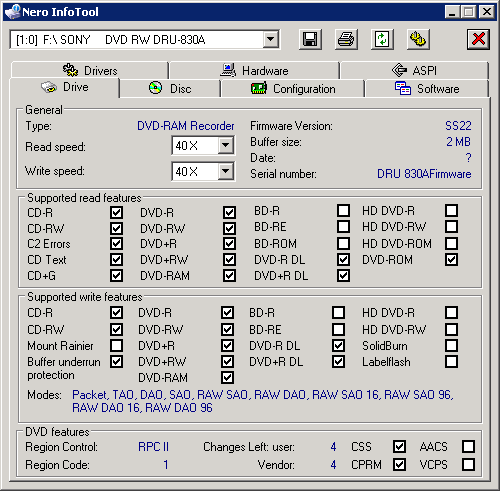Screen dimensions: 500x491
Task: Open the ASPI tab
Action: click(414, 70)
